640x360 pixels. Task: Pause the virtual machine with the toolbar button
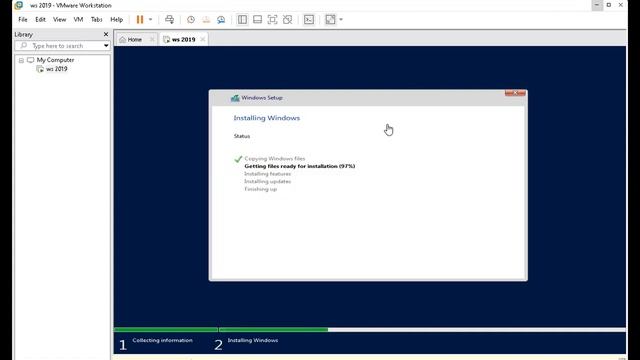pos(140,19)
